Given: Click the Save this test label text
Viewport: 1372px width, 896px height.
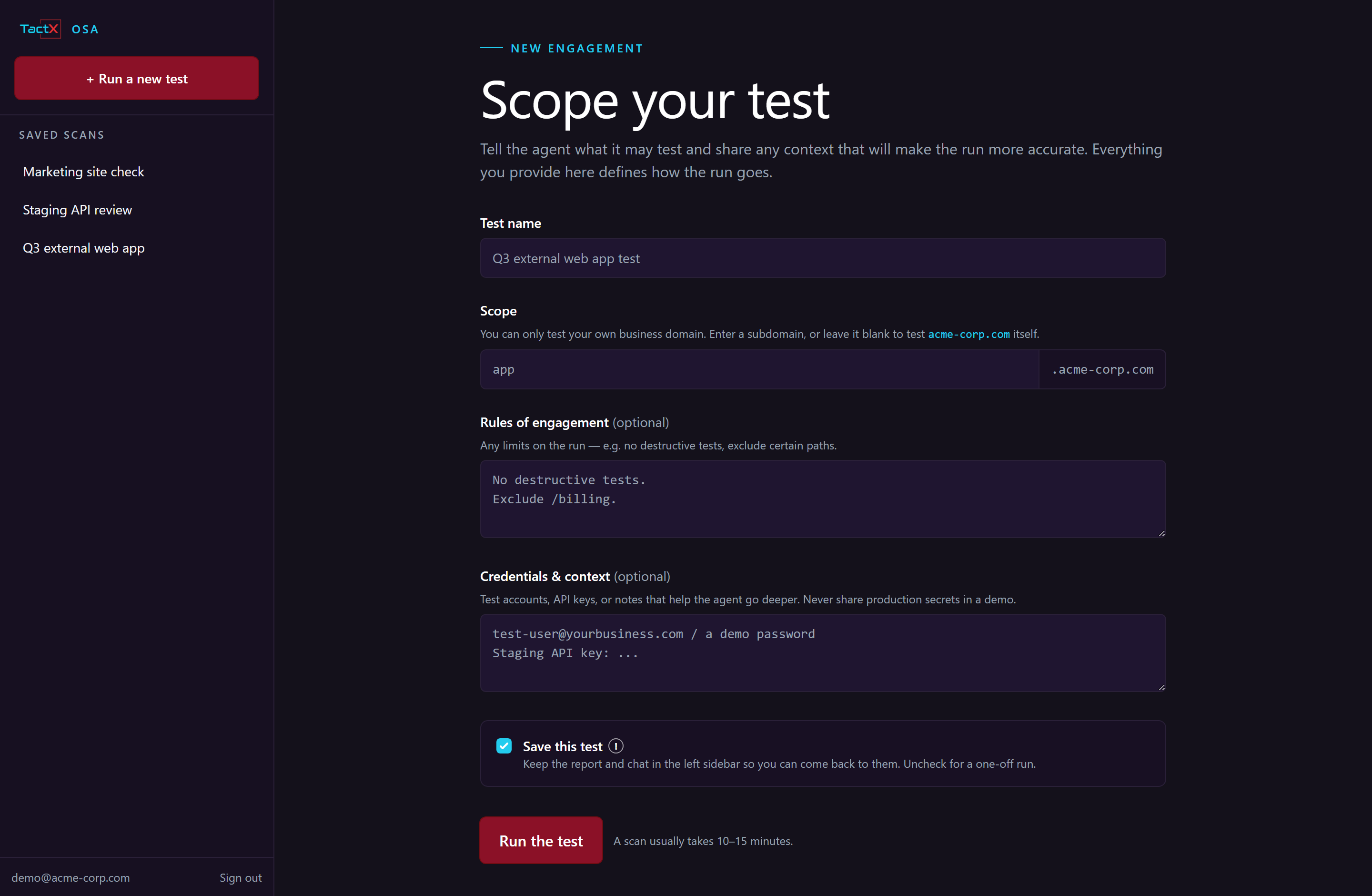Looking at the screenshot, I should coord(562,746).
